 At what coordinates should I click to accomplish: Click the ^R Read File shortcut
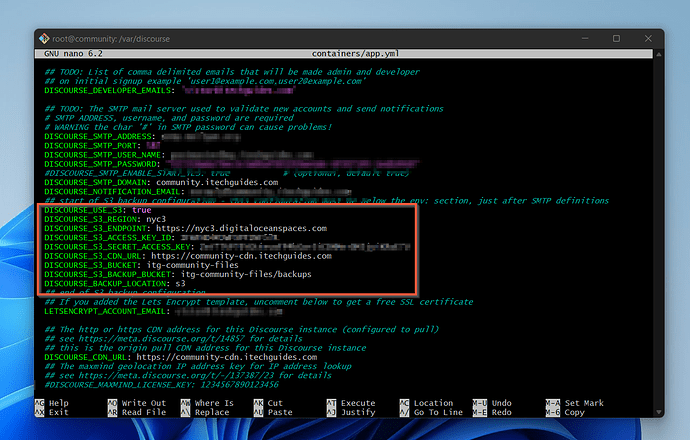click(x=137, y=412)
